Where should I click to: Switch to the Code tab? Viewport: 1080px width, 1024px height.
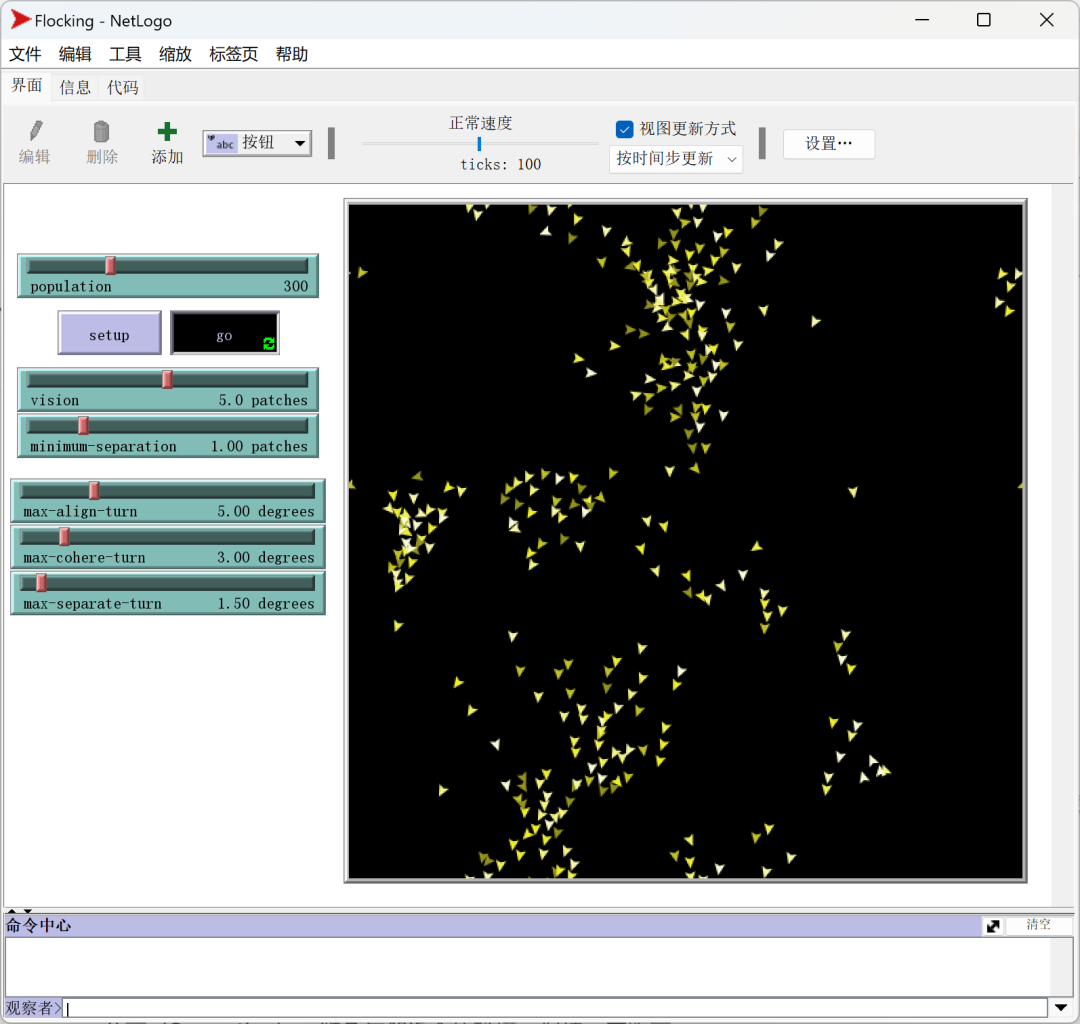click(x=123, y=88)
